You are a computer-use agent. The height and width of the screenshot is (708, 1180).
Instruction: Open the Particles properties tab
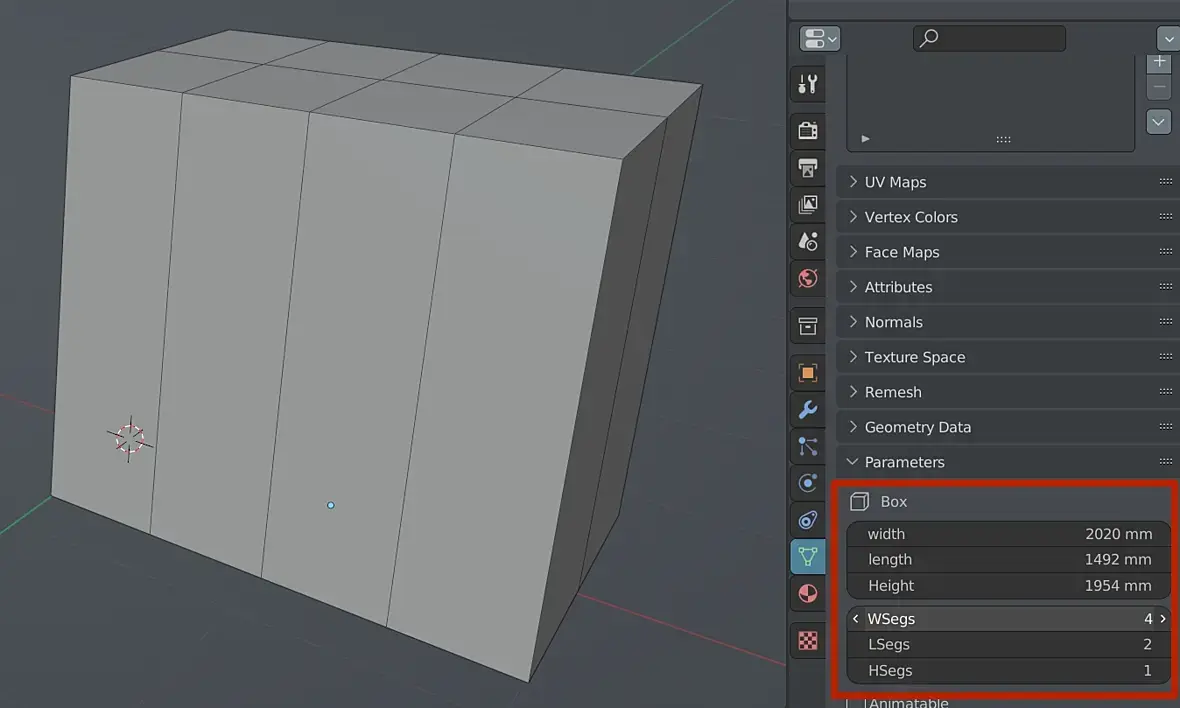coord(807,446)
